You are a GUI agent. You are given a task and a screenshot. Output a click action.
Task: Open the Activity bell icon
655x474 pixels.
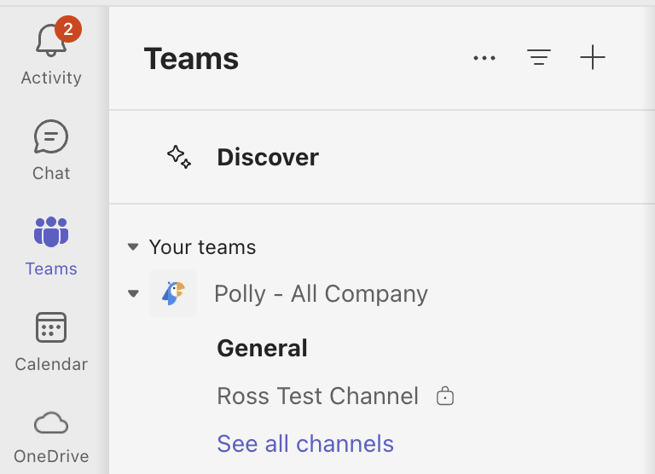(x=51, y=40)
